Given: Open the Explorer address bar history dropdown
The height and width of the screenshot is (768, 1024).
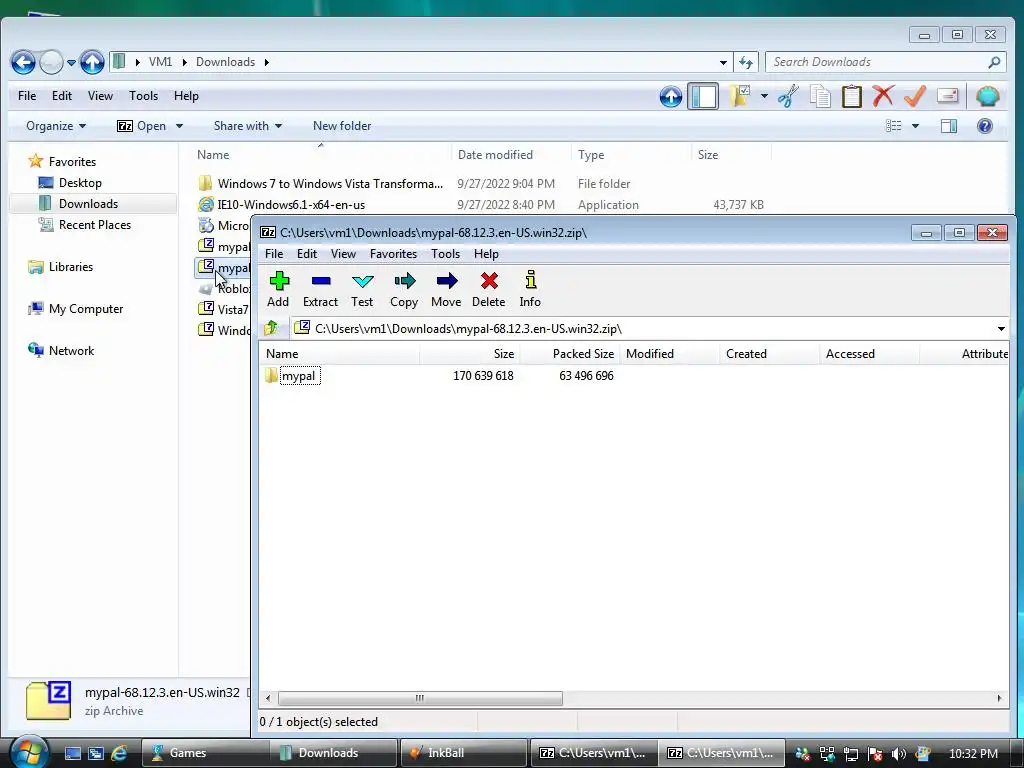Looking at the screenshot, I should 723,62.
